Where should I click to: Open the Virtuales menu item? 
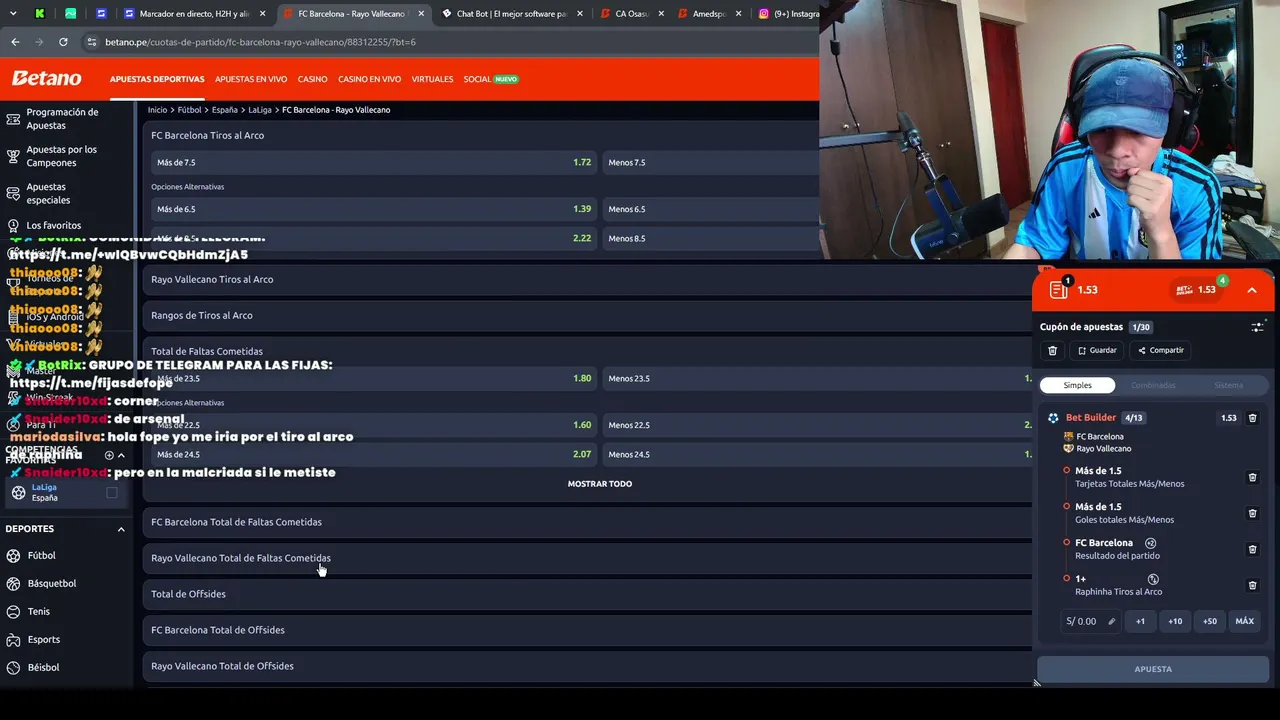pos(432,79)
